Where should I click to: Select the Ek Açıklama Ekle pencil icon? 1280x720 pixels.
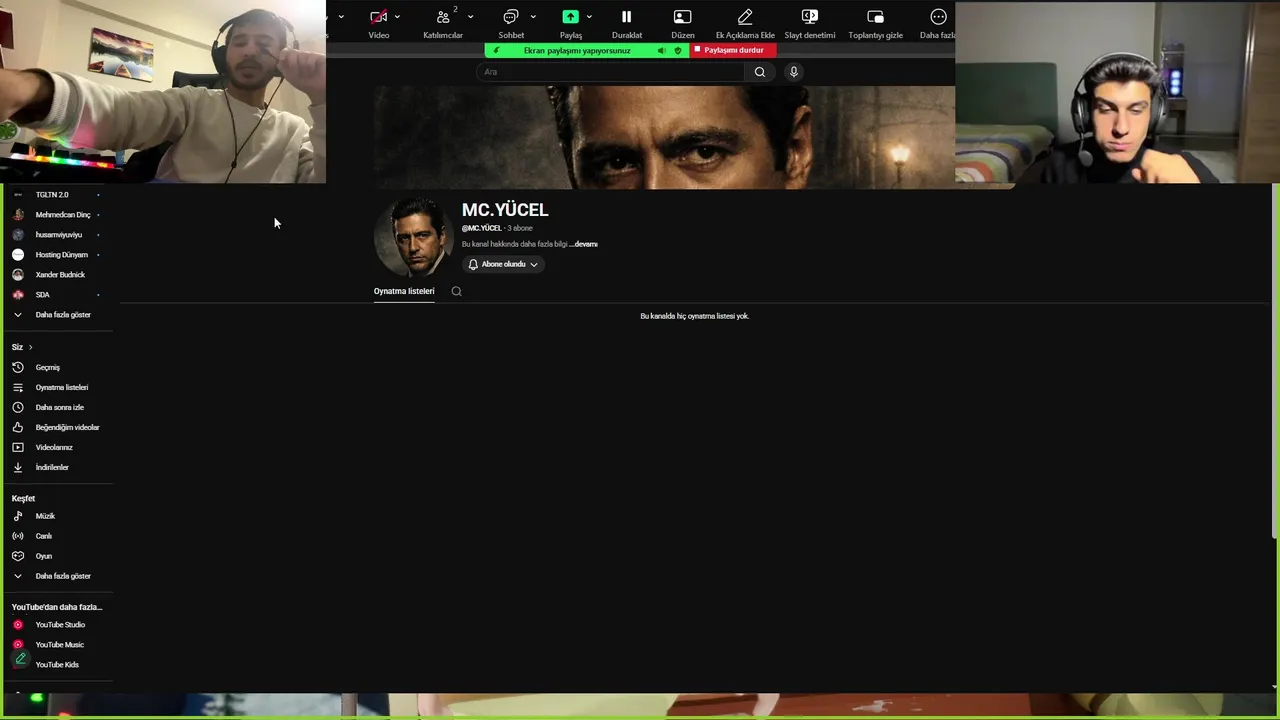pos(745,17)
